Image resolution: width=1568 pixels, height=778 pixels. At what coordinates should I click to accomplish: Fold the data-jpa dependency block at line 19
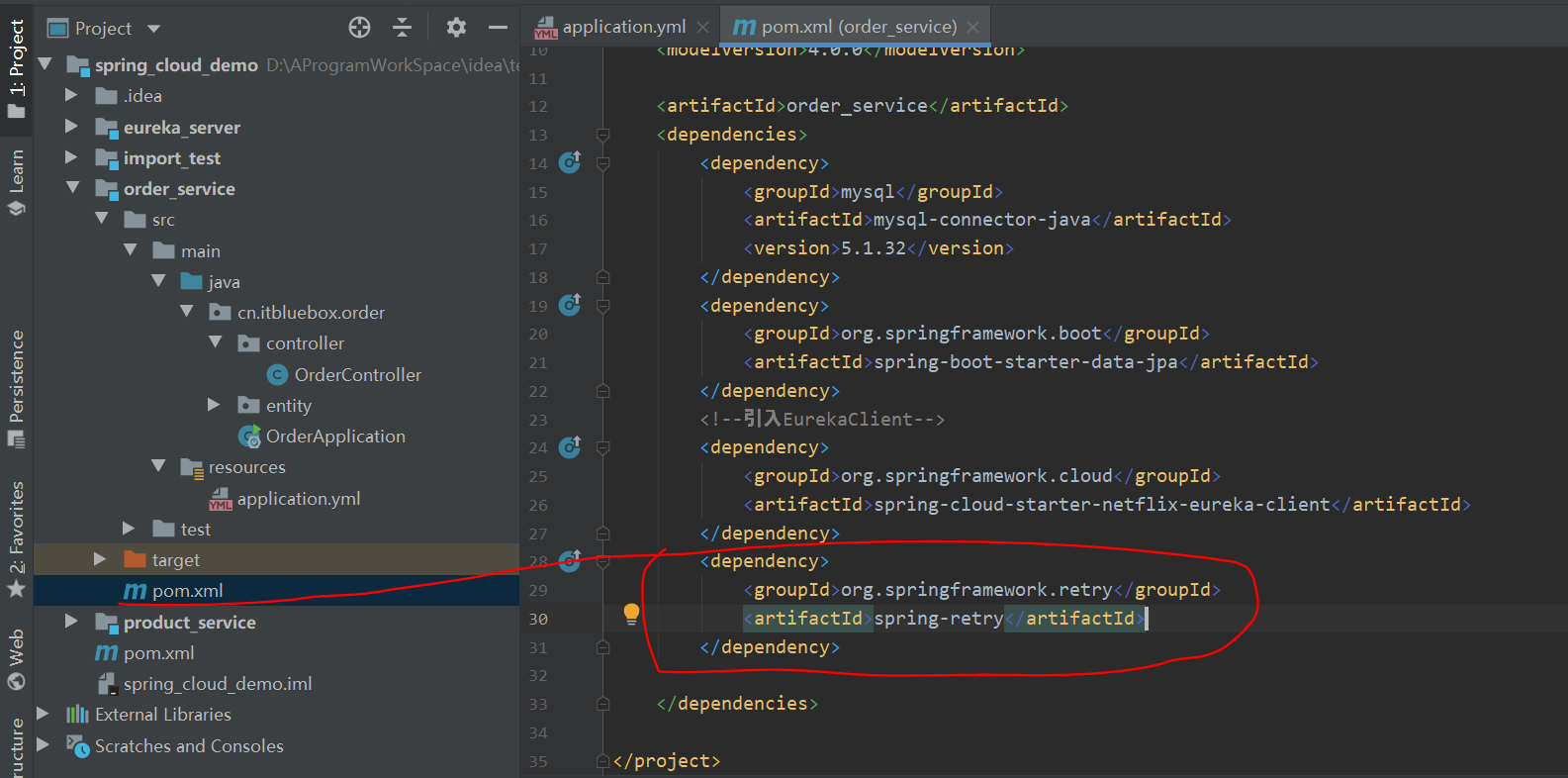(x=602, y=306)
